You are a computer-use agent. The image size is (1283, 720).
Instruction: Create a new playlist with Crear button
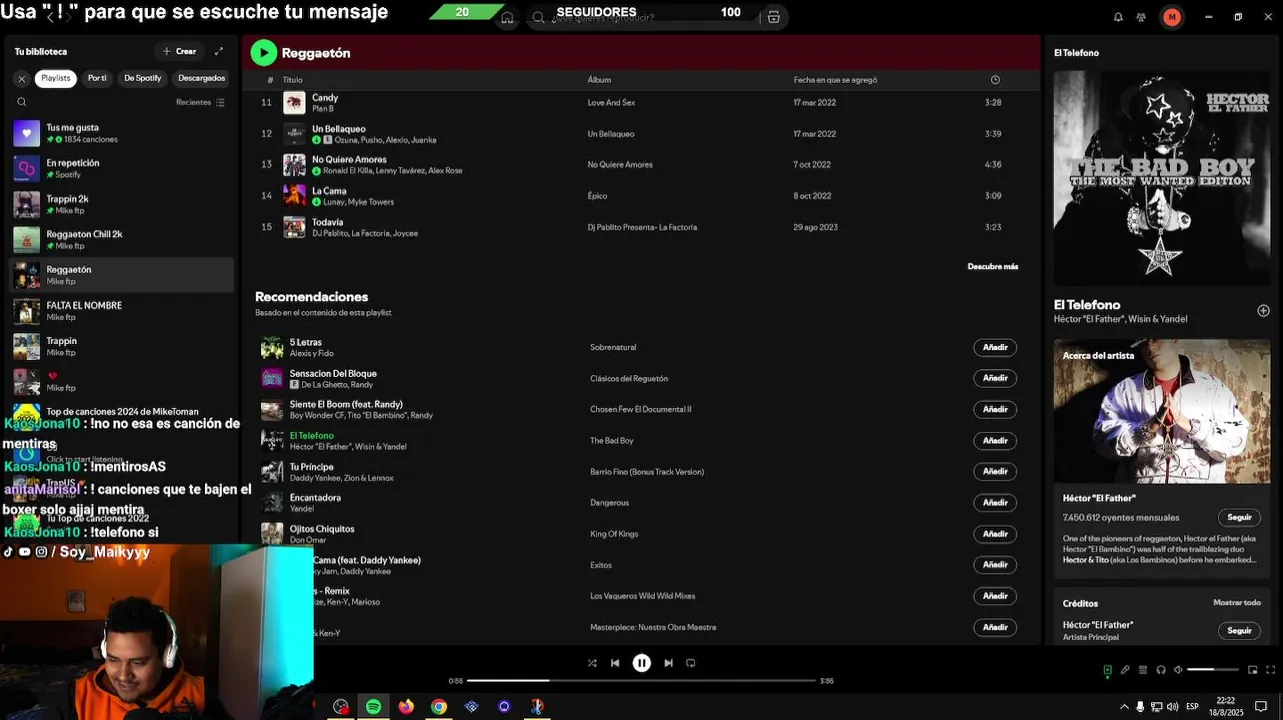click(179, 51)
